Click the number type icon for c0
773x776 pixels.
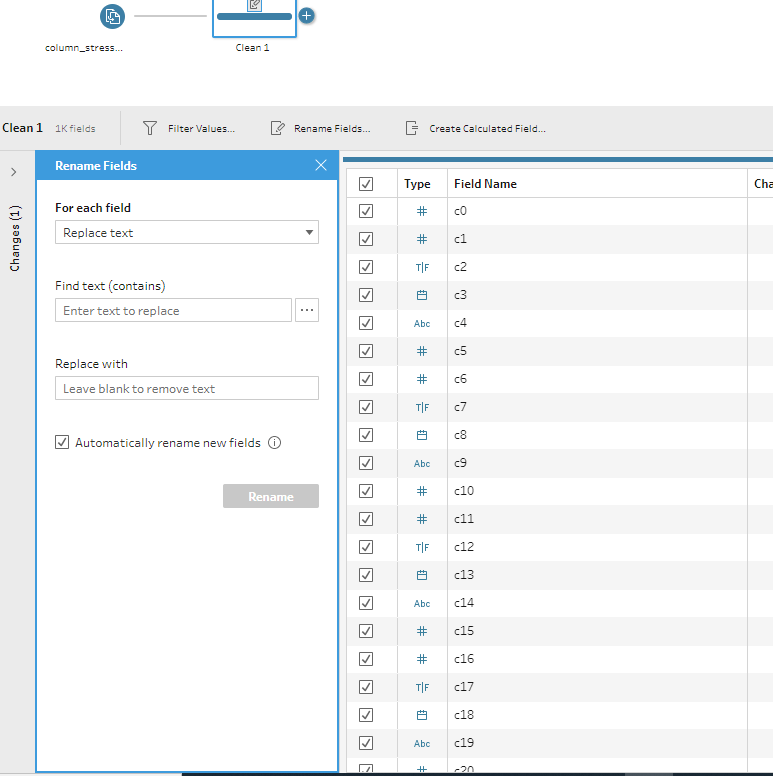(422, 211)
